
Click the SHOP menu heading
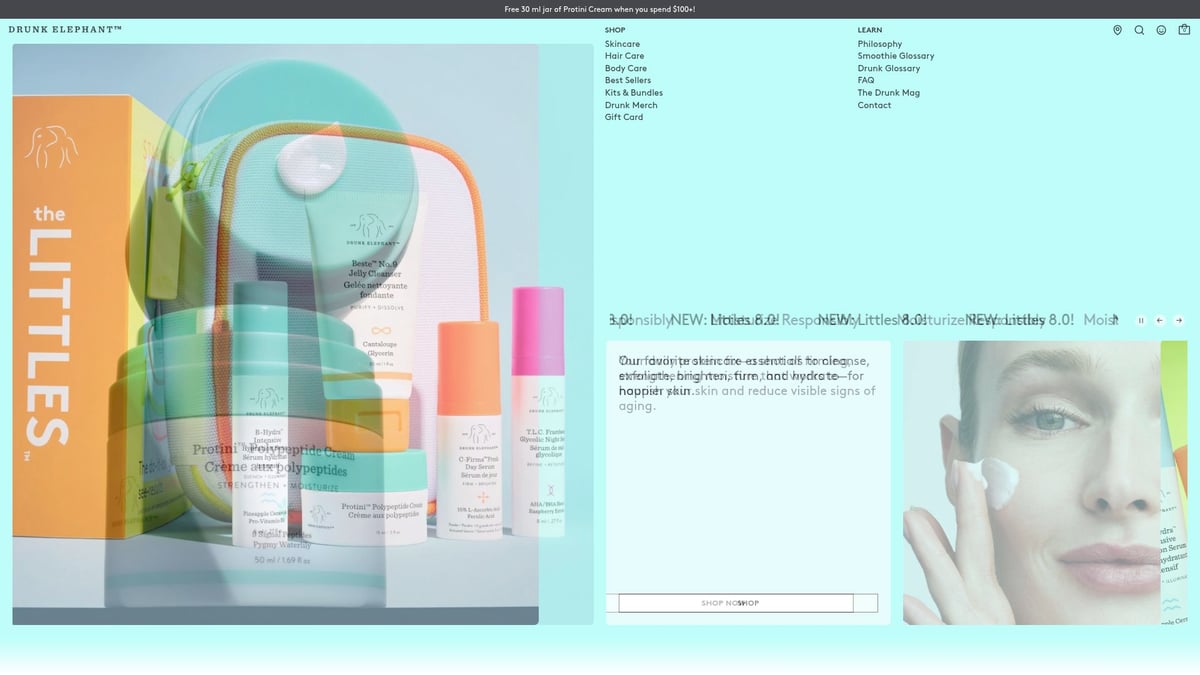615,30
